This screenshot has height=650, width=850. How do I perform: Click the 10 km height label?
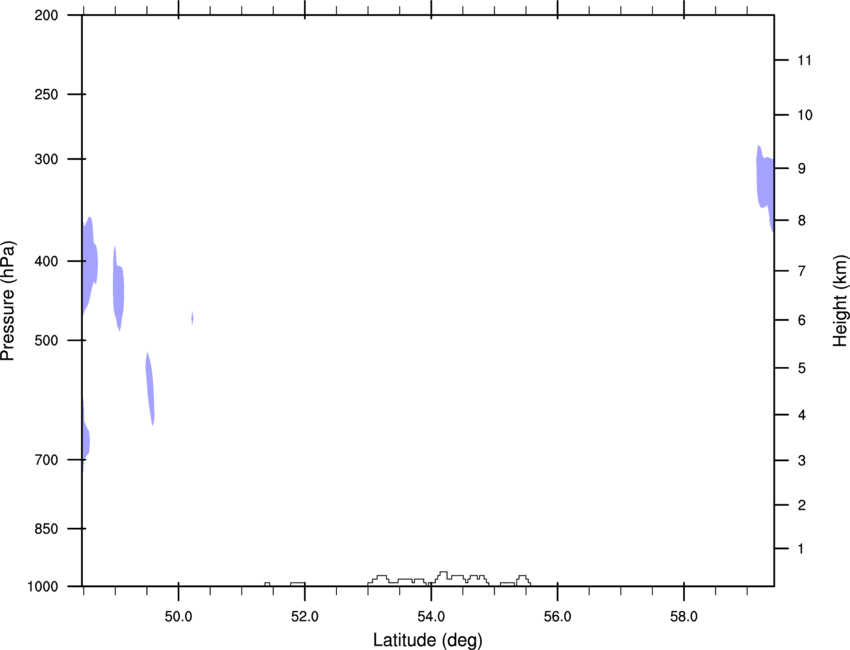805,115
